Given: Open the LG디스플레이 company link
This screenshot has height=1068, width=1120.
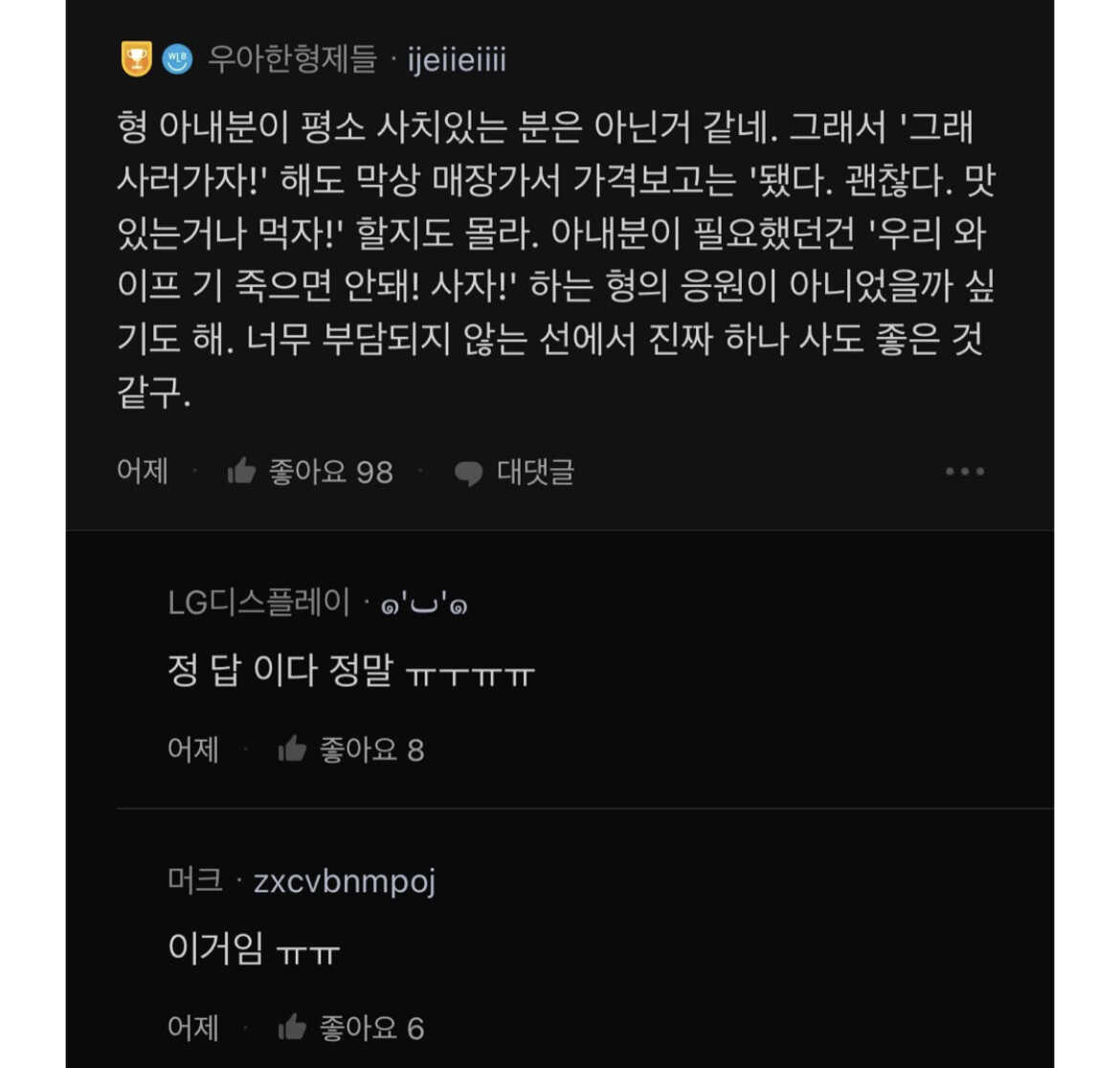Looking at the screenshot, I should 258,602.
